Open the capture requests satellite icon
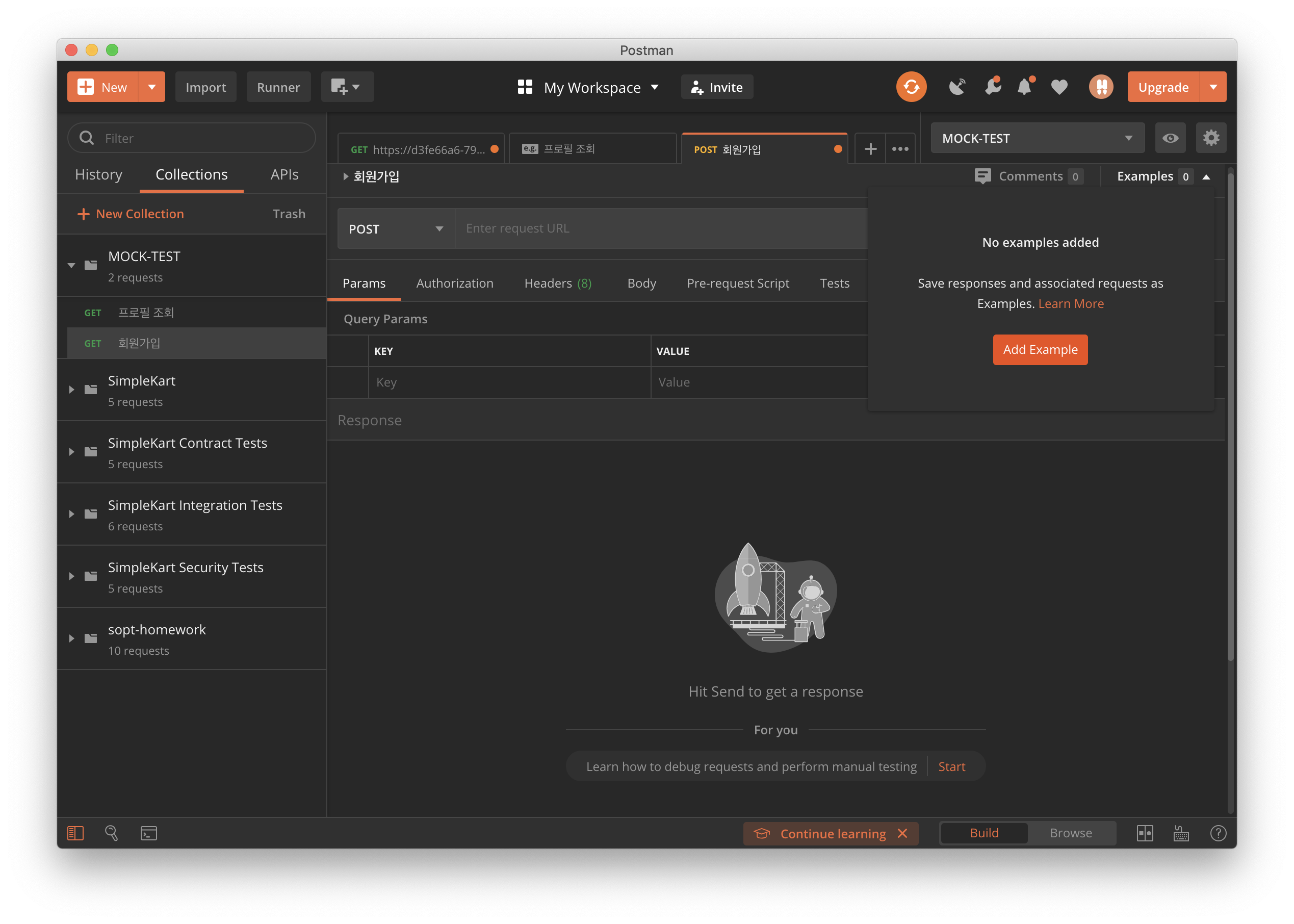1294x924 pixels. [x=957, y=87]
